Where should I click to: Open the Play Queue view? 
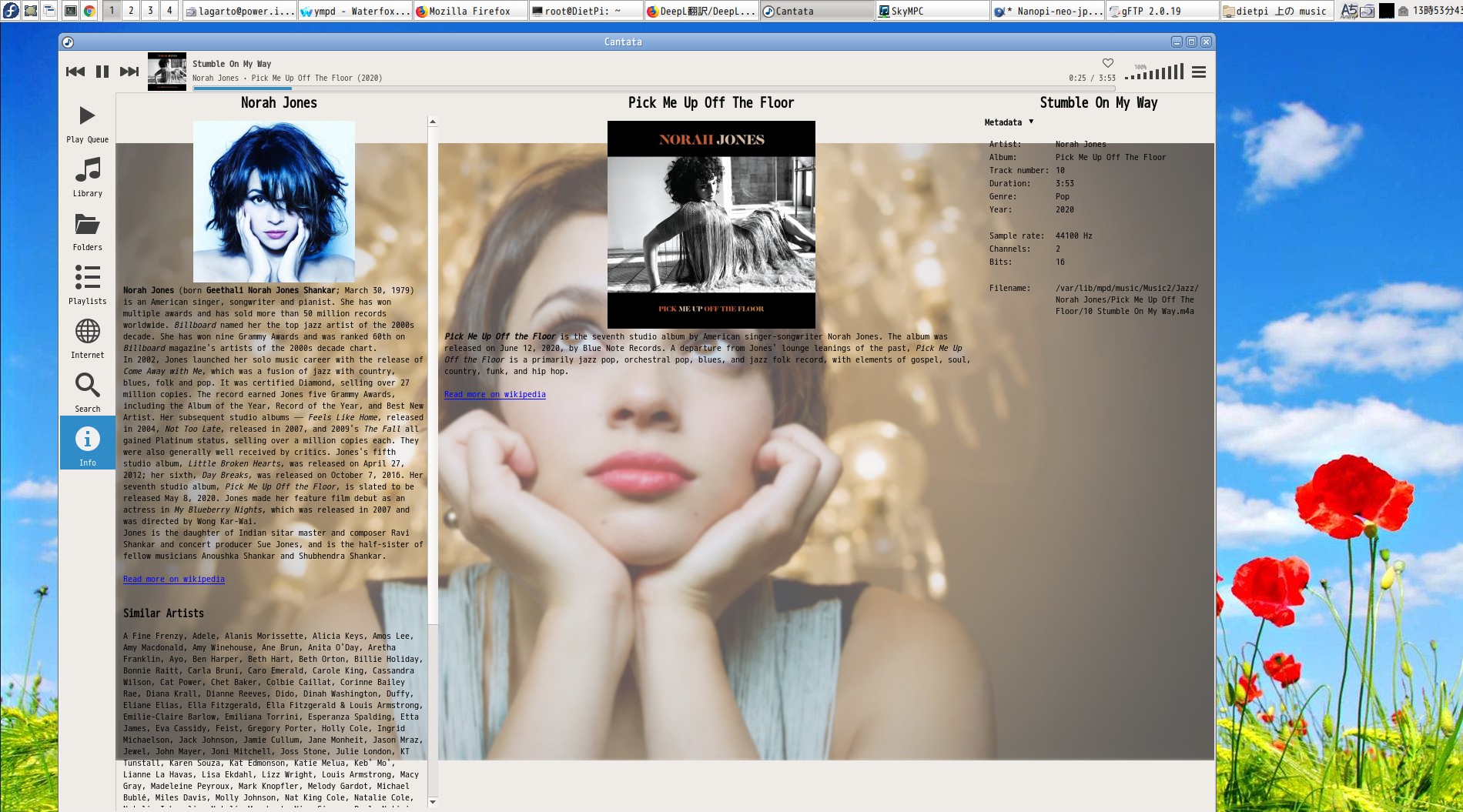click(x=87, y=123)
